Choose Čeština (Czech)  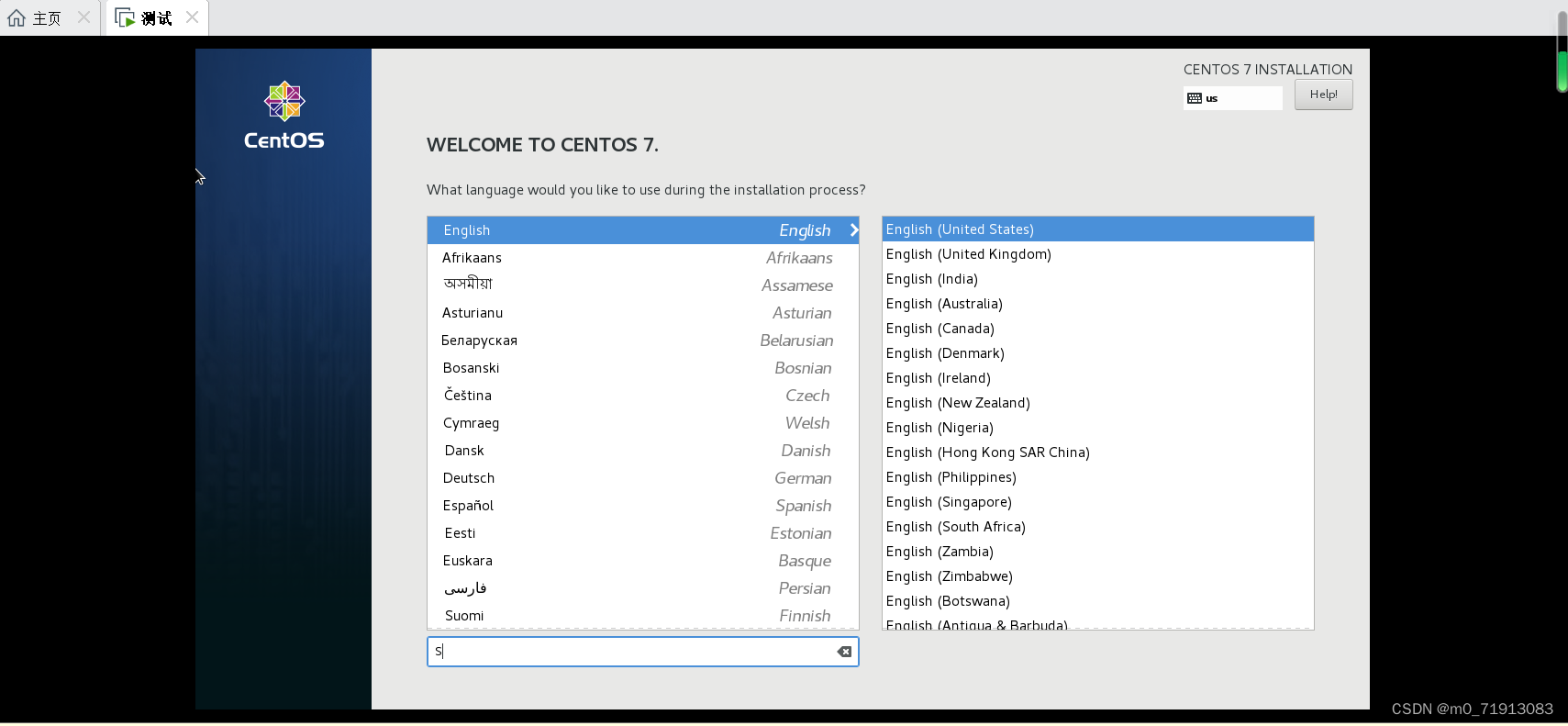(643, 396)
